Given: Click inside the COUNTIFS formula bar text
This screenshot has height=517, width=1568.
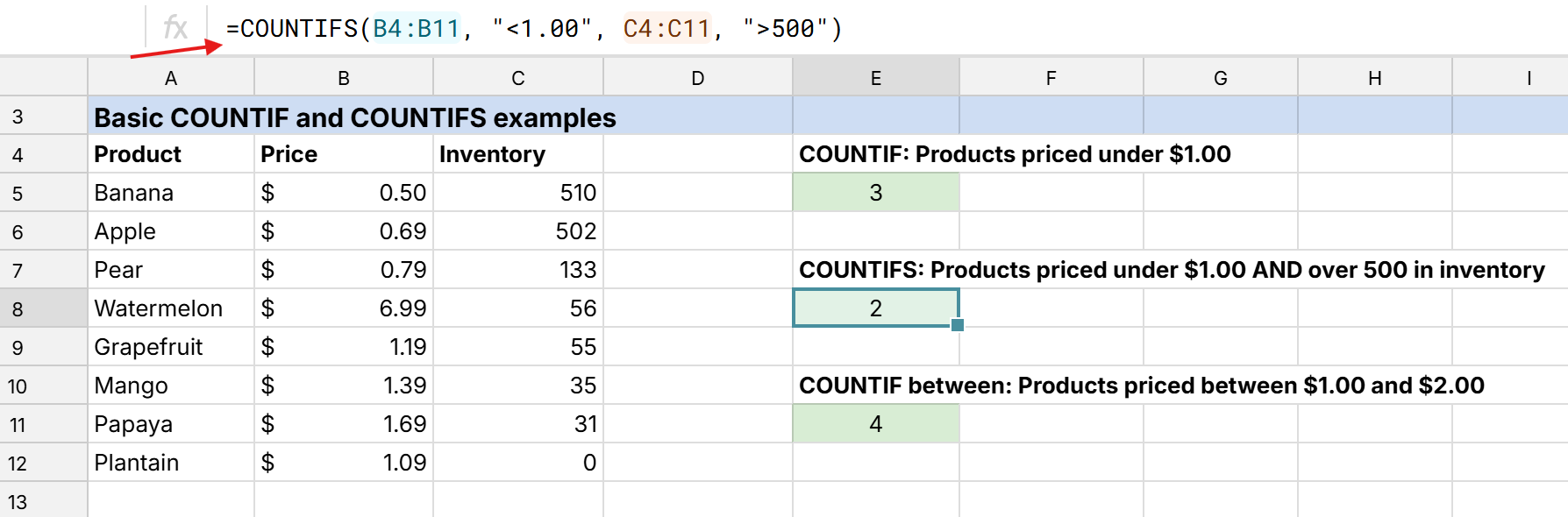Looking at the screenshot, I should (533, 29).
